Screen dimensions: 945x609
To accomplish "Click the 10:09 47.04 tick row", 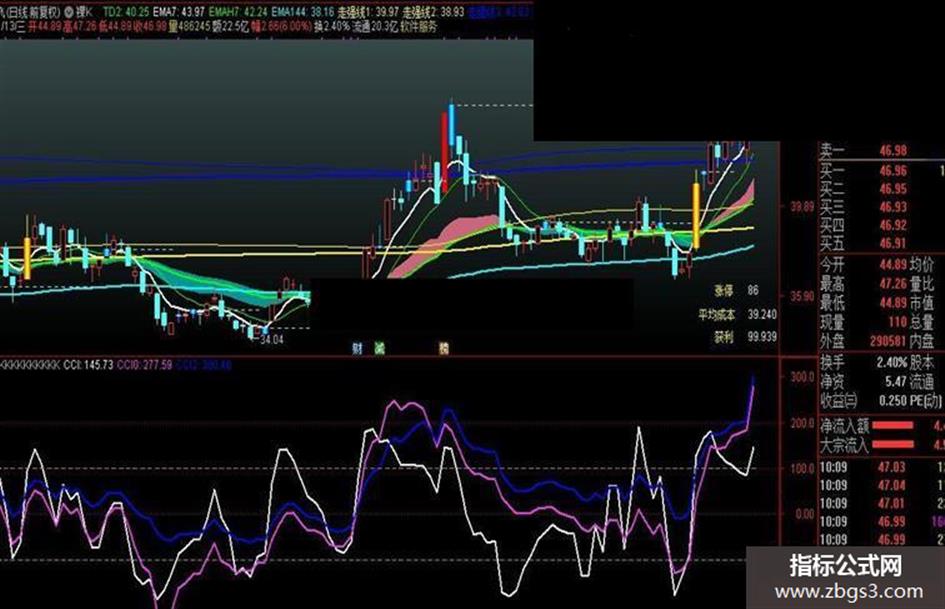I will pos(882,485).
